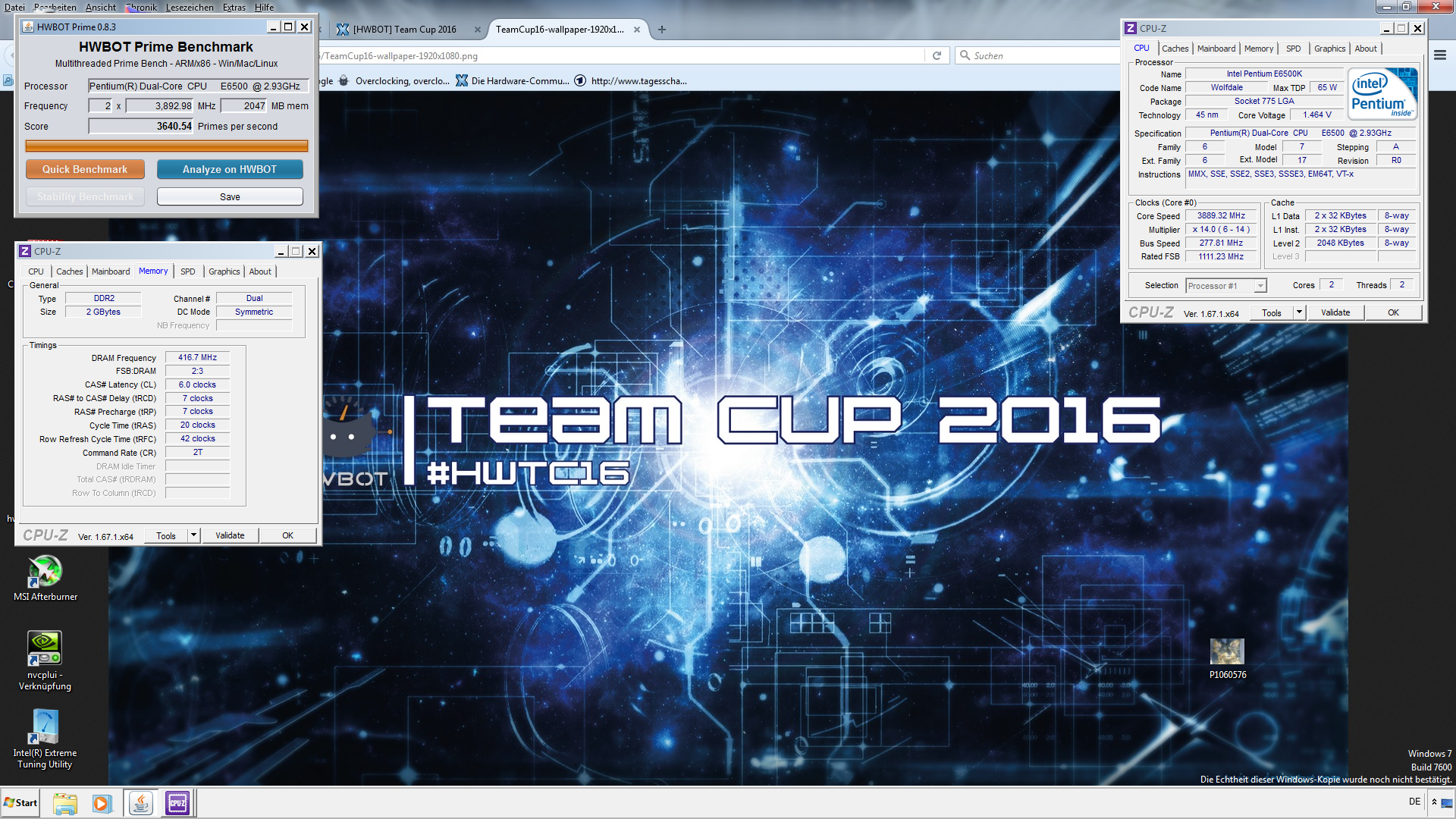Image resolution: width=1456 pixels, height=819 pixels.
Task: Open Tools dropdown arrow in Memory CPU-Z window
Action: (193, 535)
